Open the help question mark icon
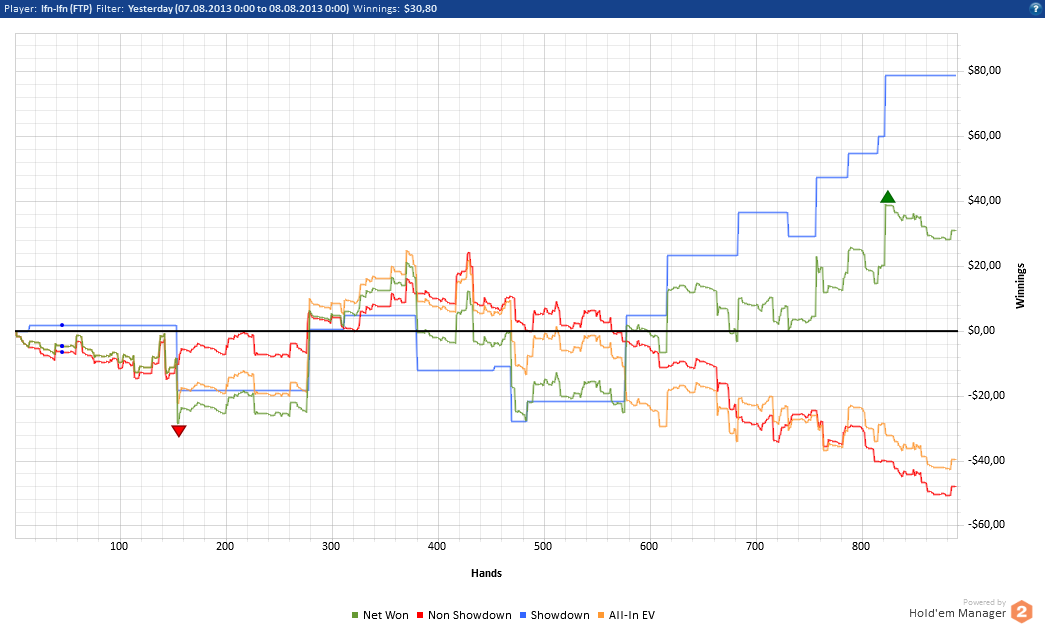Screen dimensions: 1045x628 (x=1035, y=7)
